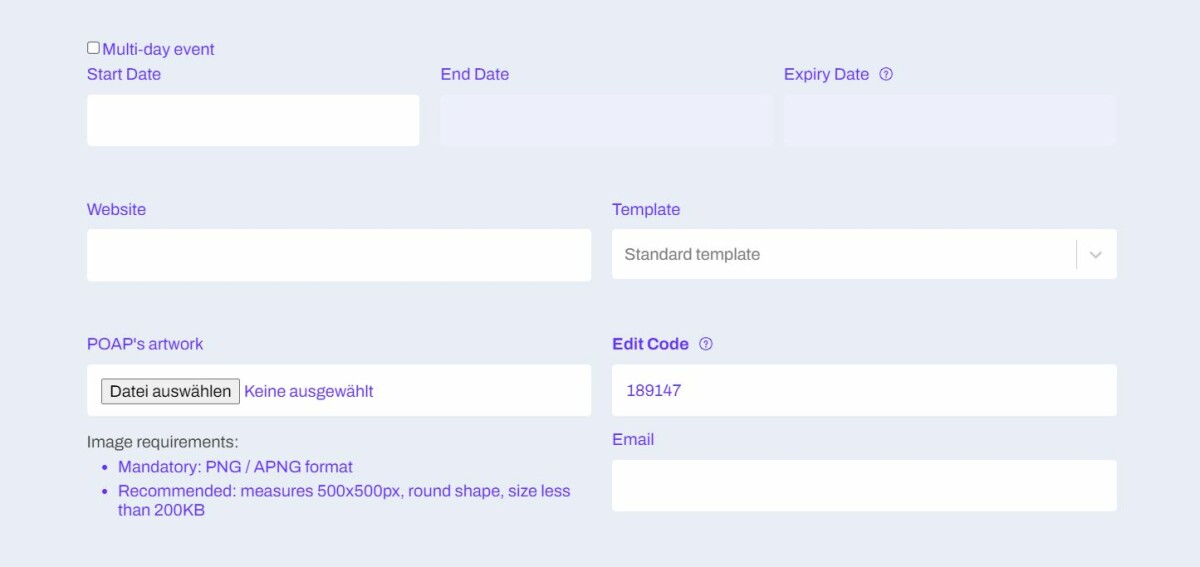Click the Email label text
Image resolution: width=1200 pixels, height=567 pixels.
633,439
